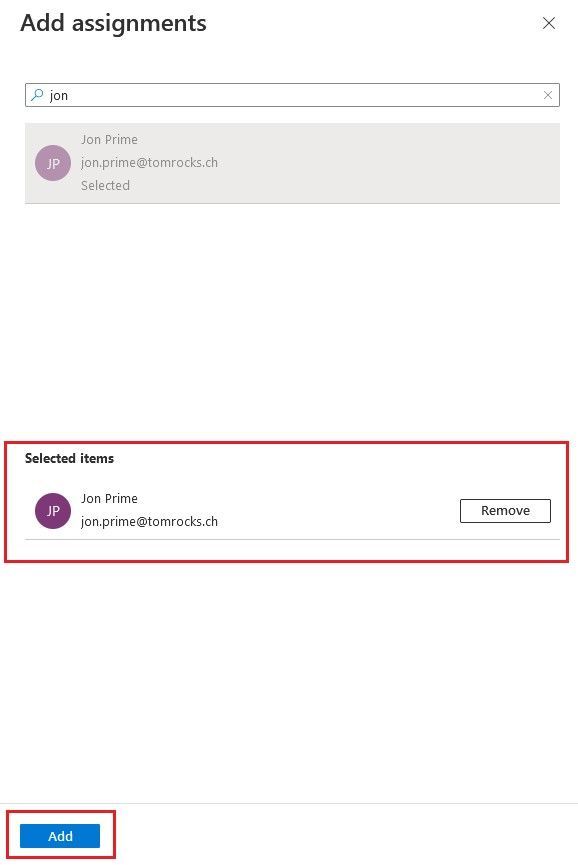Image resolution: width=578 pixels, height=865 pixels.
Task: Click jon.prime@tomrocks.ch under Selected items
Action: tap(149, 522)
